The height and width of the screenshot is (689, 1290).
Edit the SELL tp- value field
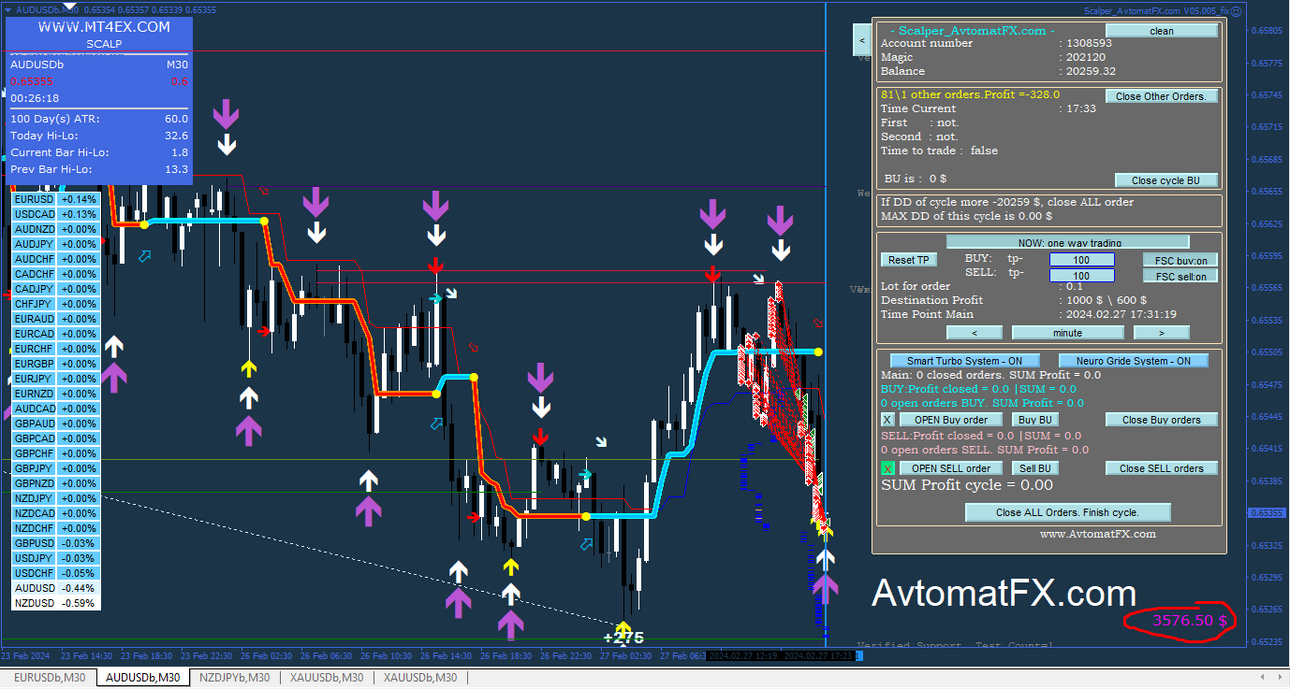point(1081,275)
